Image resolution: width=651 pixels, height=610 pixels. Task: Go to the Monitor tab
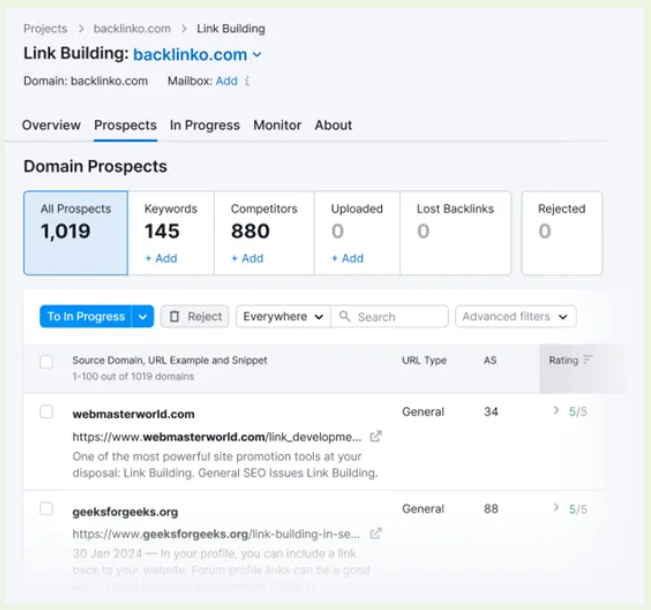point(277,125)
